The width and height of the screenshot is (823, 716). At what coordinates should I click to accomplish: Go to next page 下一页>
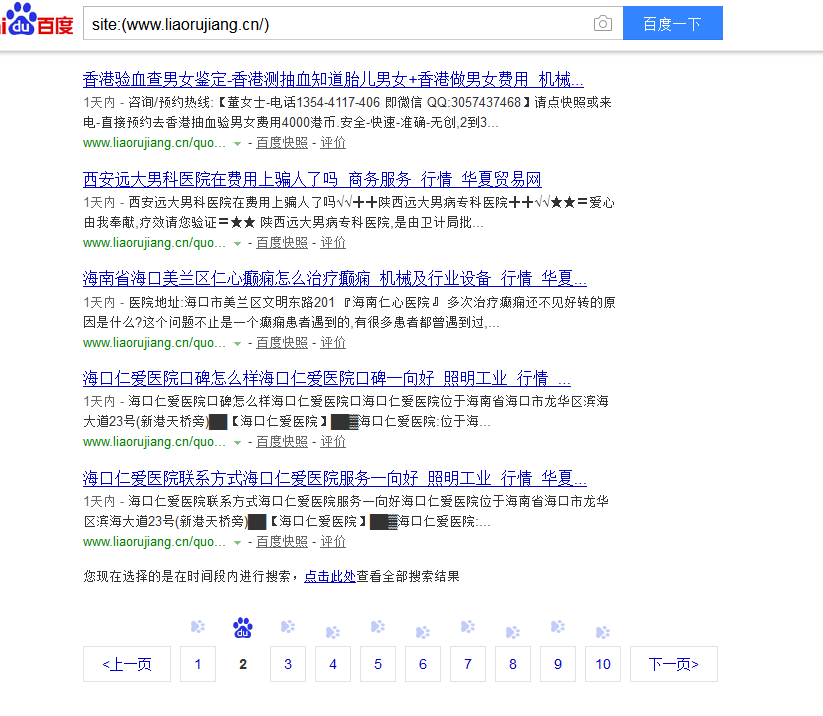click(x=673, y=664)
